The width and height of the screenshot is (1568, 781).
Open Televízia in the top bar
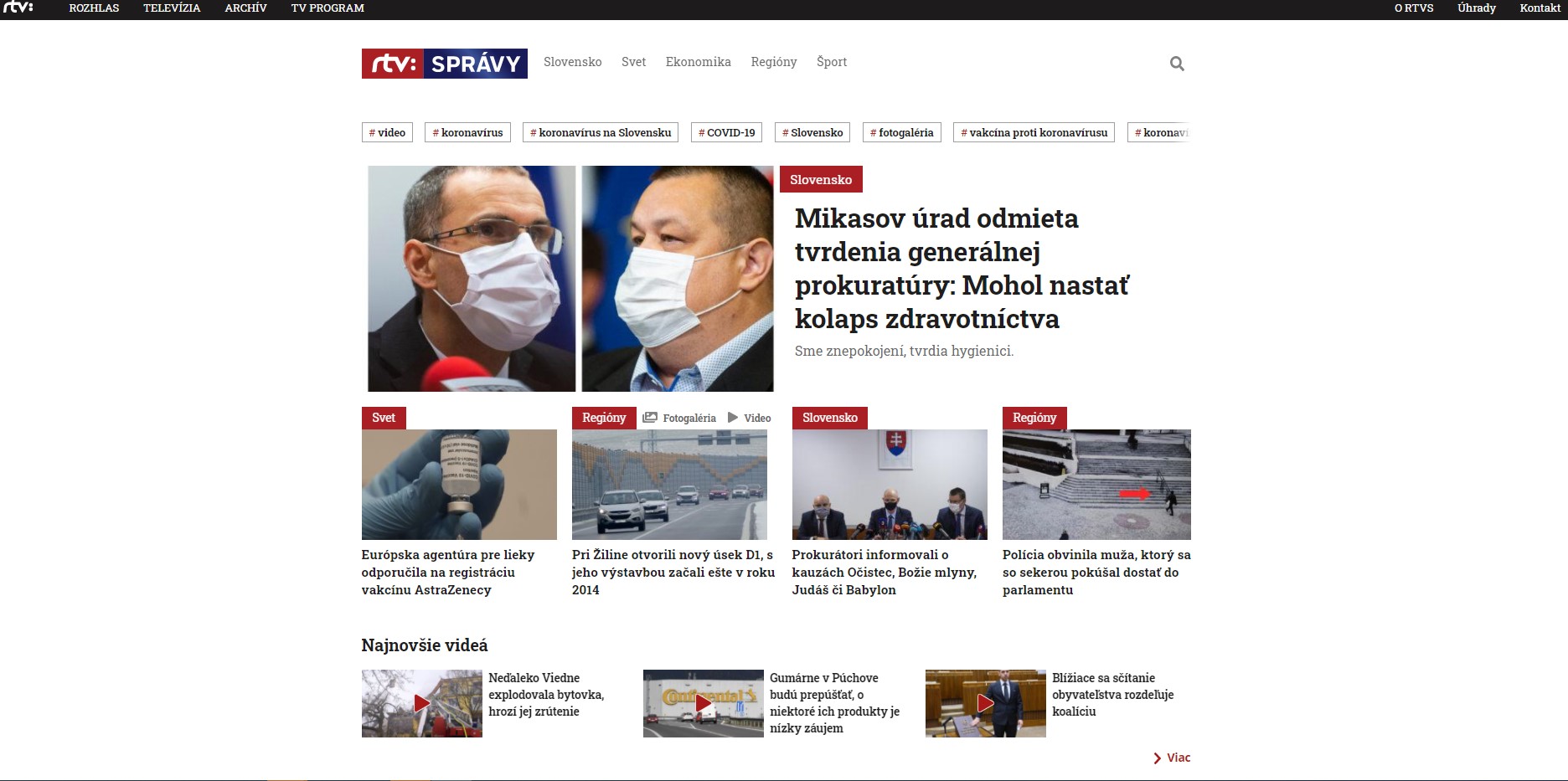172,8
